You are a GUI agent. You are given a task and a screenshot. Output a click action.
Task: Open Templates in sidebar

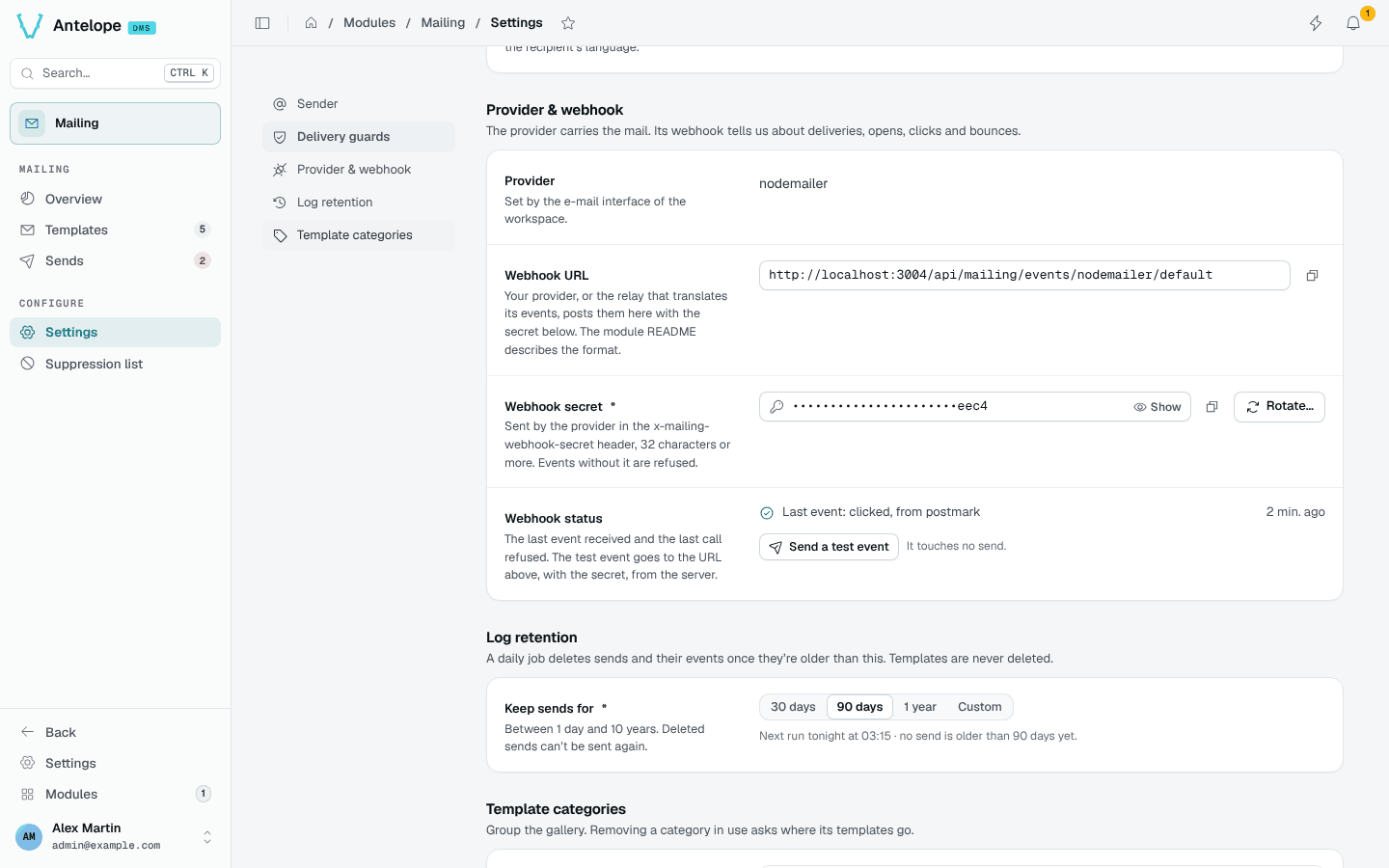pyautogui.click(x=115, y=230)
